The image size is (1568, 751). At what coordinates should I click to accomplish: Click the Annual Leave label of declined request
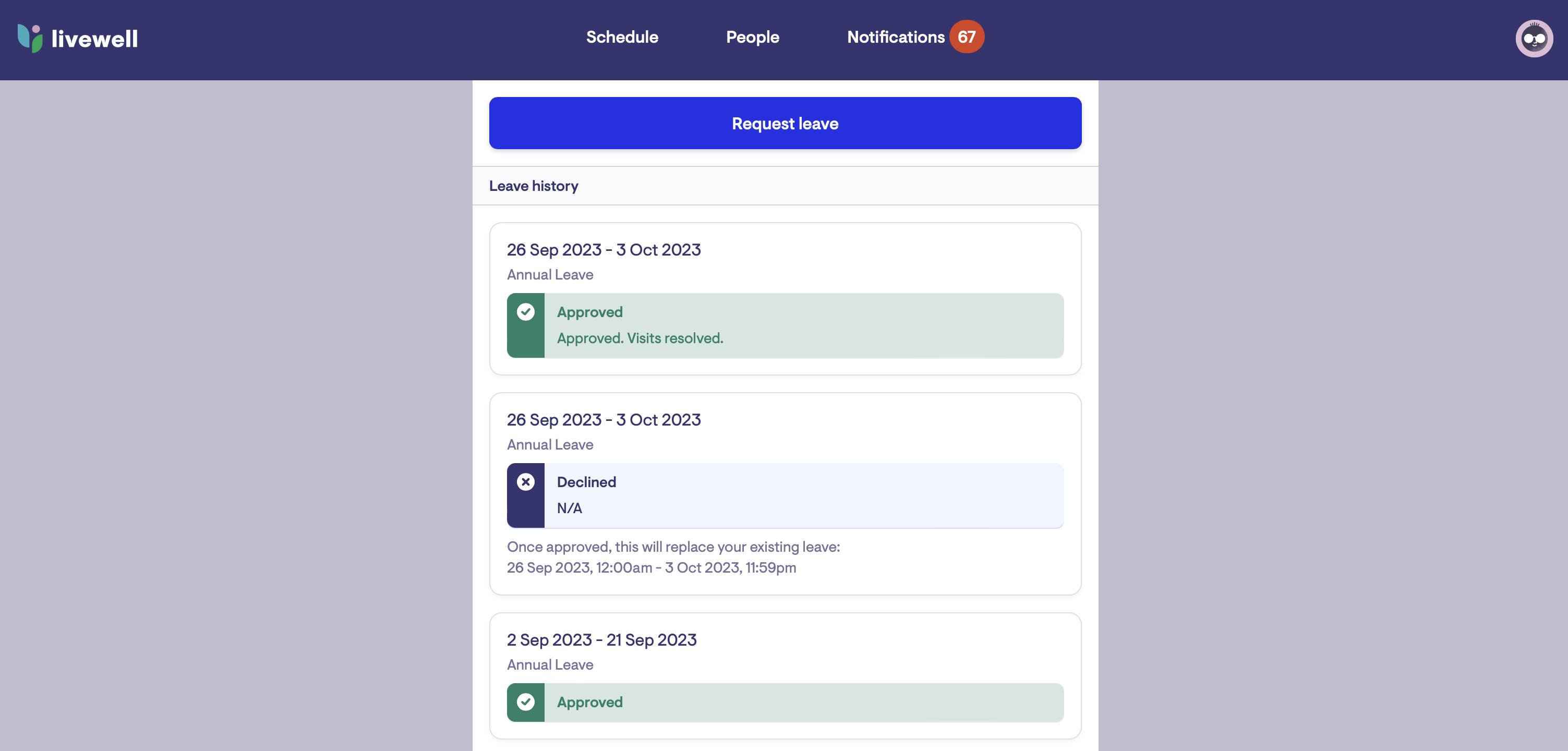550,445
